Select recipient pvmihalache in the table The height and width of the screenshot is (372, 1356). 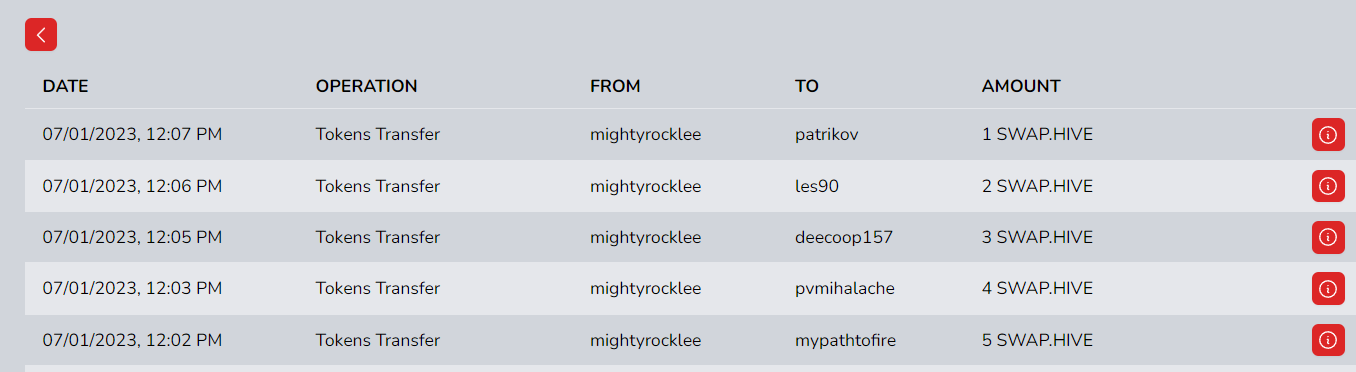pyautogui.click(x=845, y=288)
